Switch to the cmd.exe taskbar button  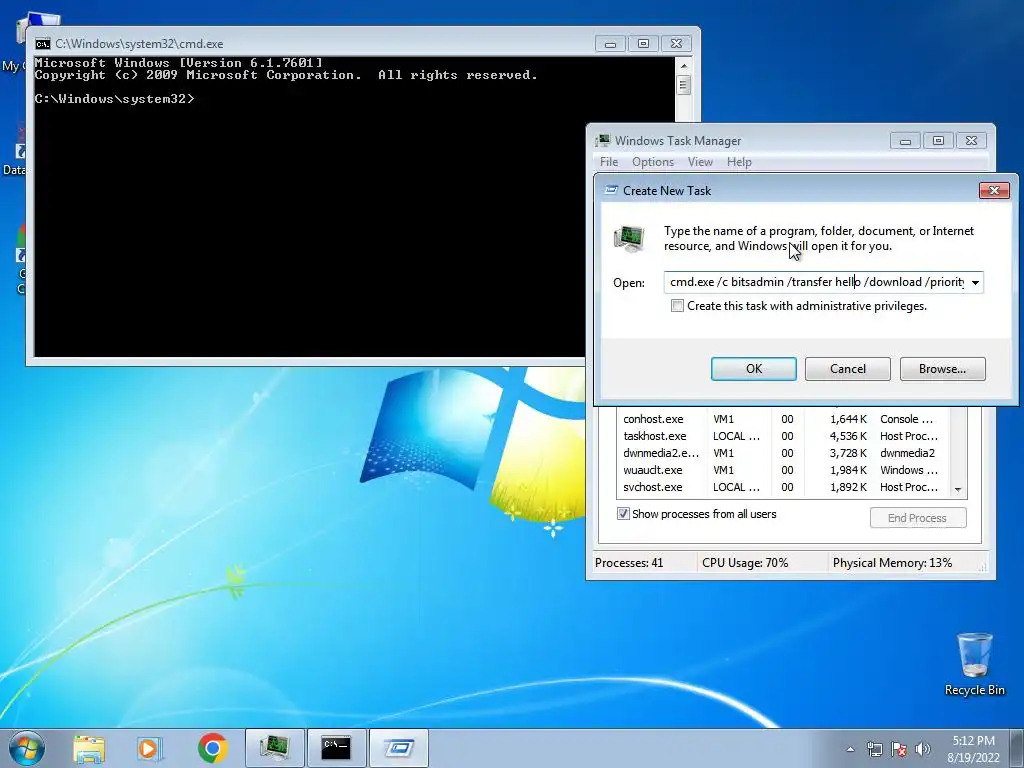[336, 748]
